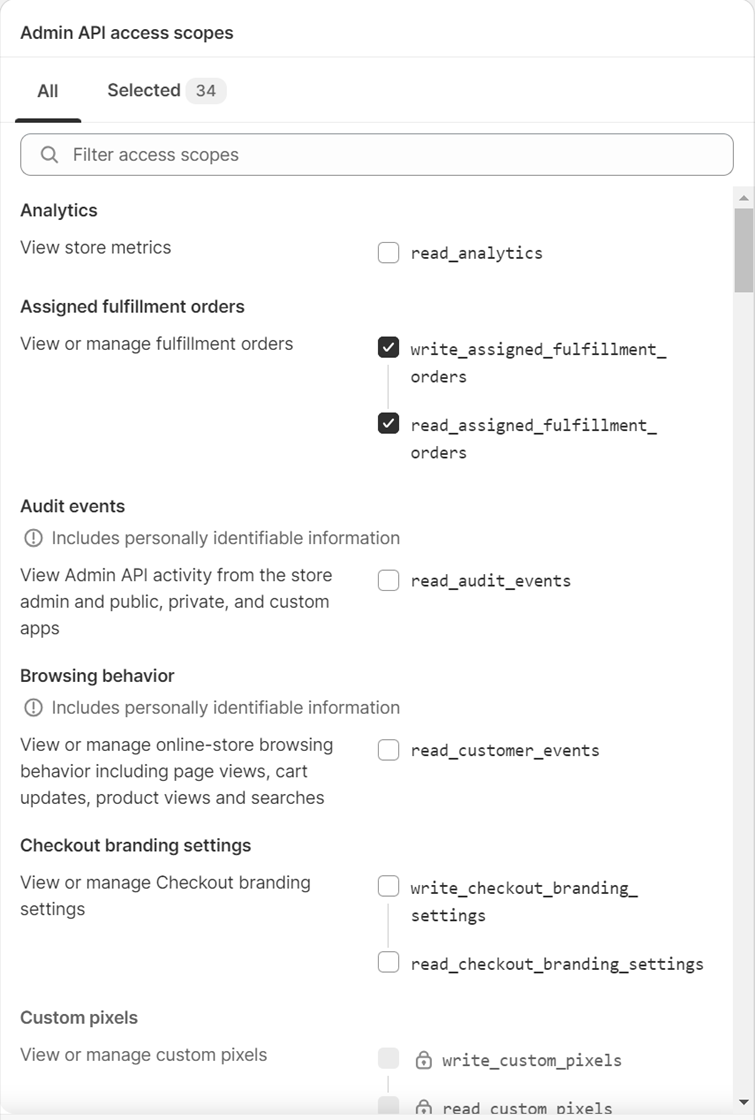Enable write_checkout_branding_settings scope
The width and height of the screenshot is (755, 1120).
click(389, 886)
